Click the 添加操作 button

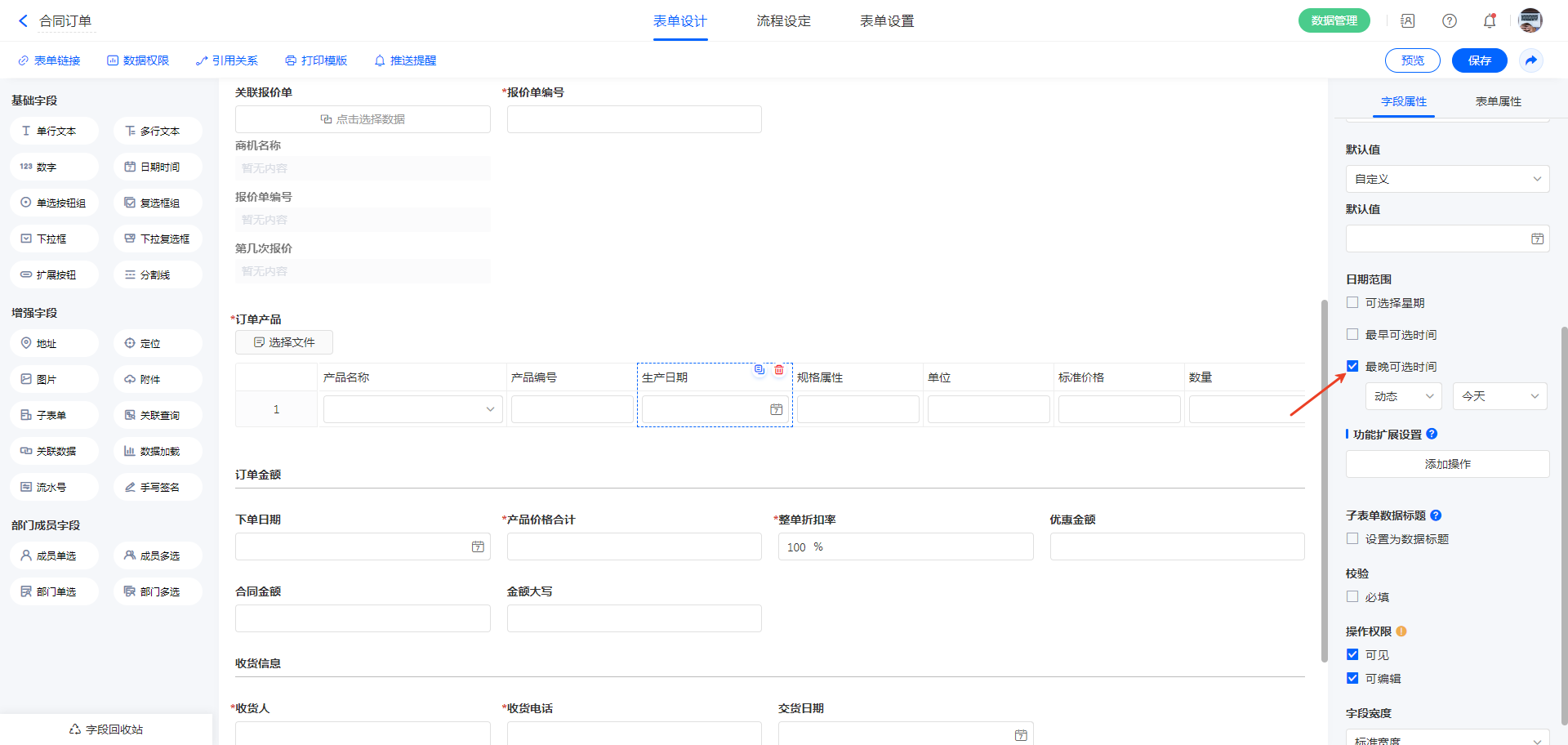(x=1447, y=464)
